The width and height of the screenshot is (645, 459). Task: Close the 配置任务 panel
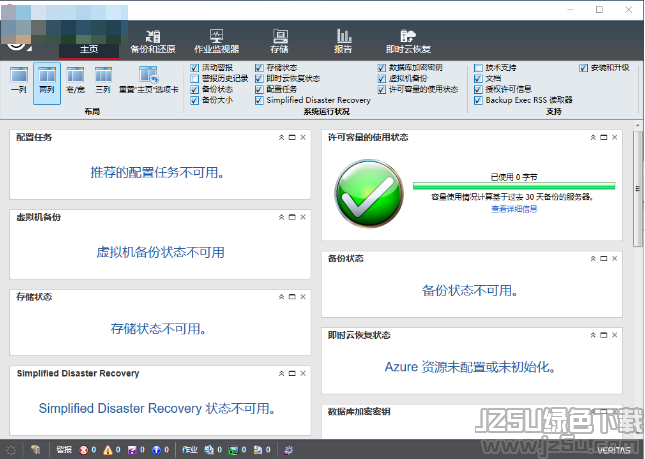tap(303, 137)
